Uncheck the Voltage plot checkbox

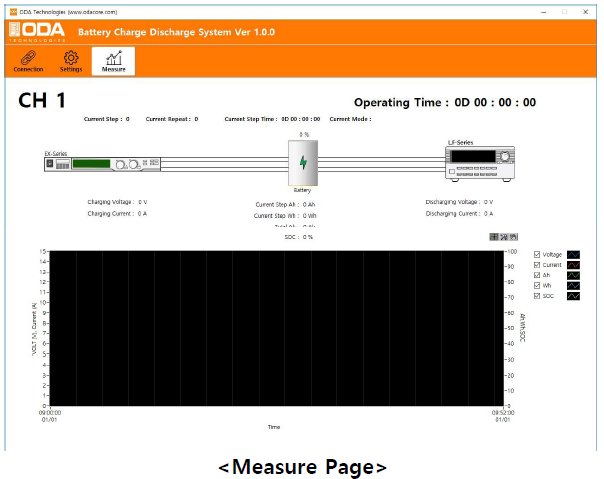point(537,255)
